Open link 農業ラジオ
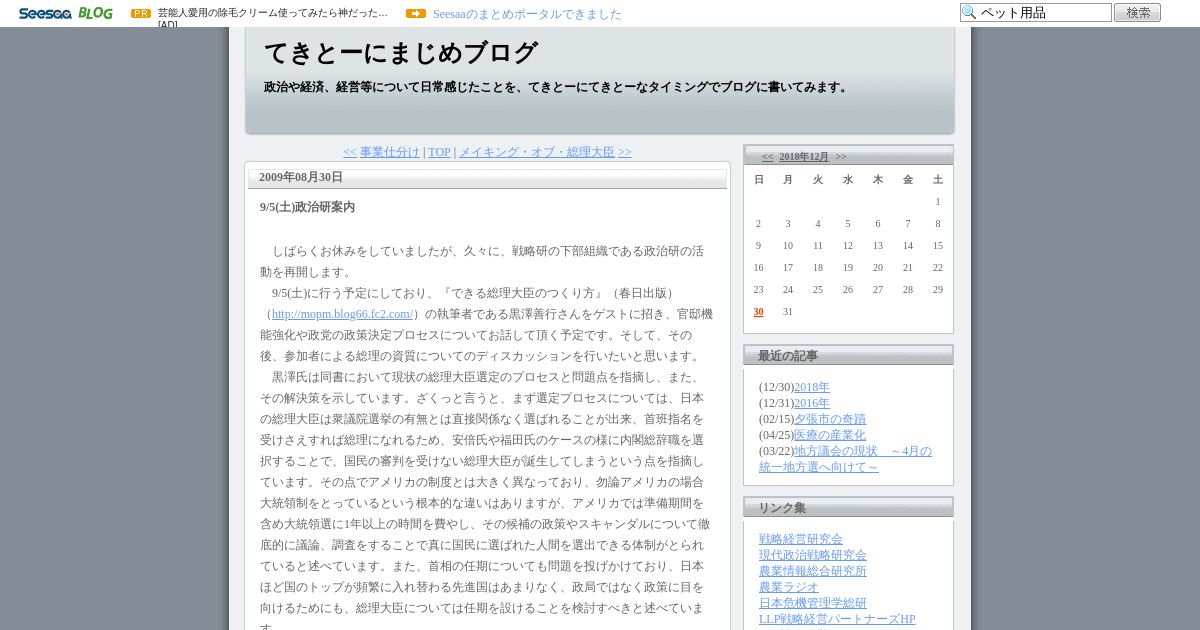Image resolution: width=1200 pixels, height=630 pixels. click(x=789, y=587)
